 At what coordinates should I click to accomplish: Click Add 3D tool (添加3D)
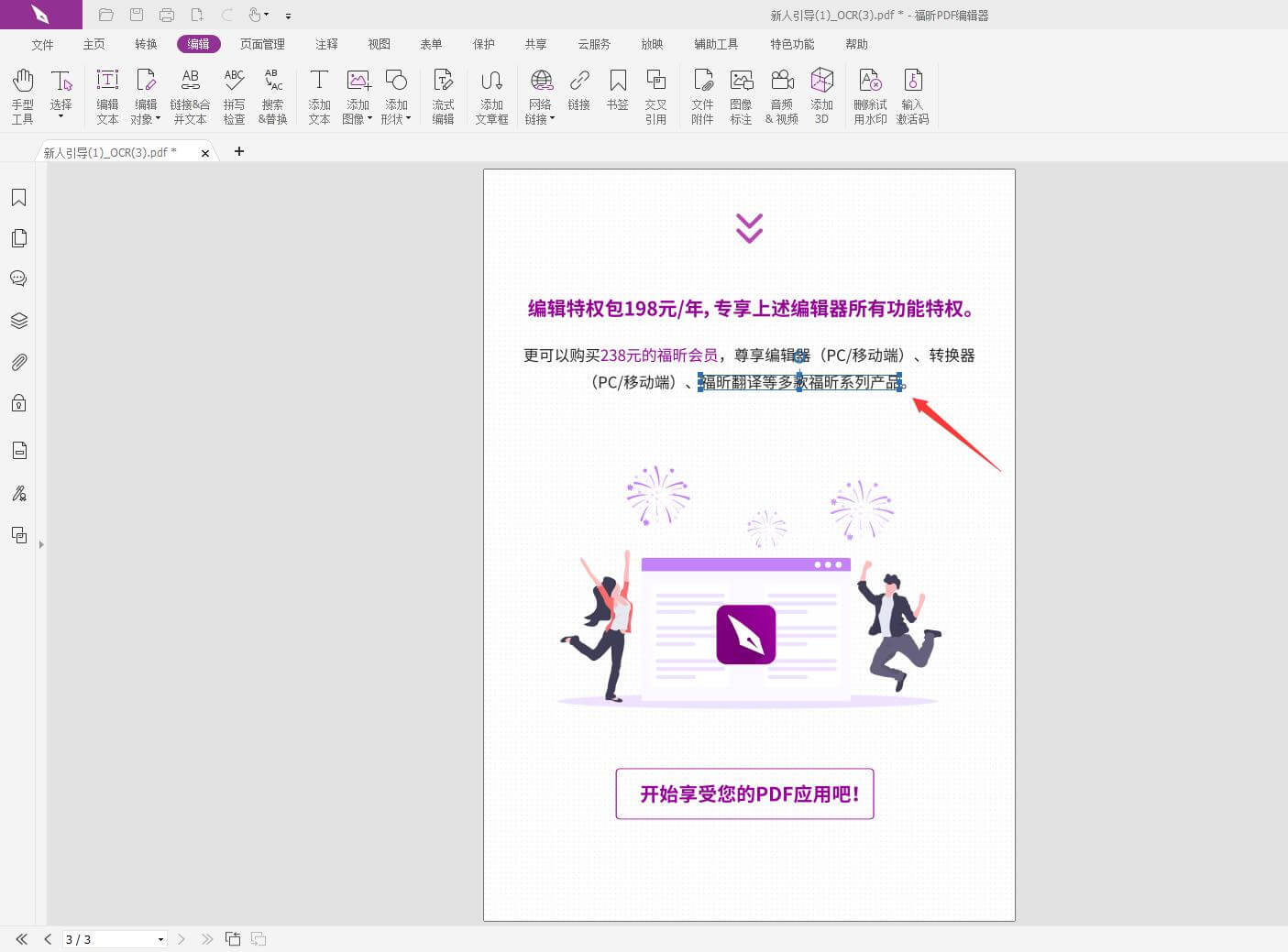point(822,95)
